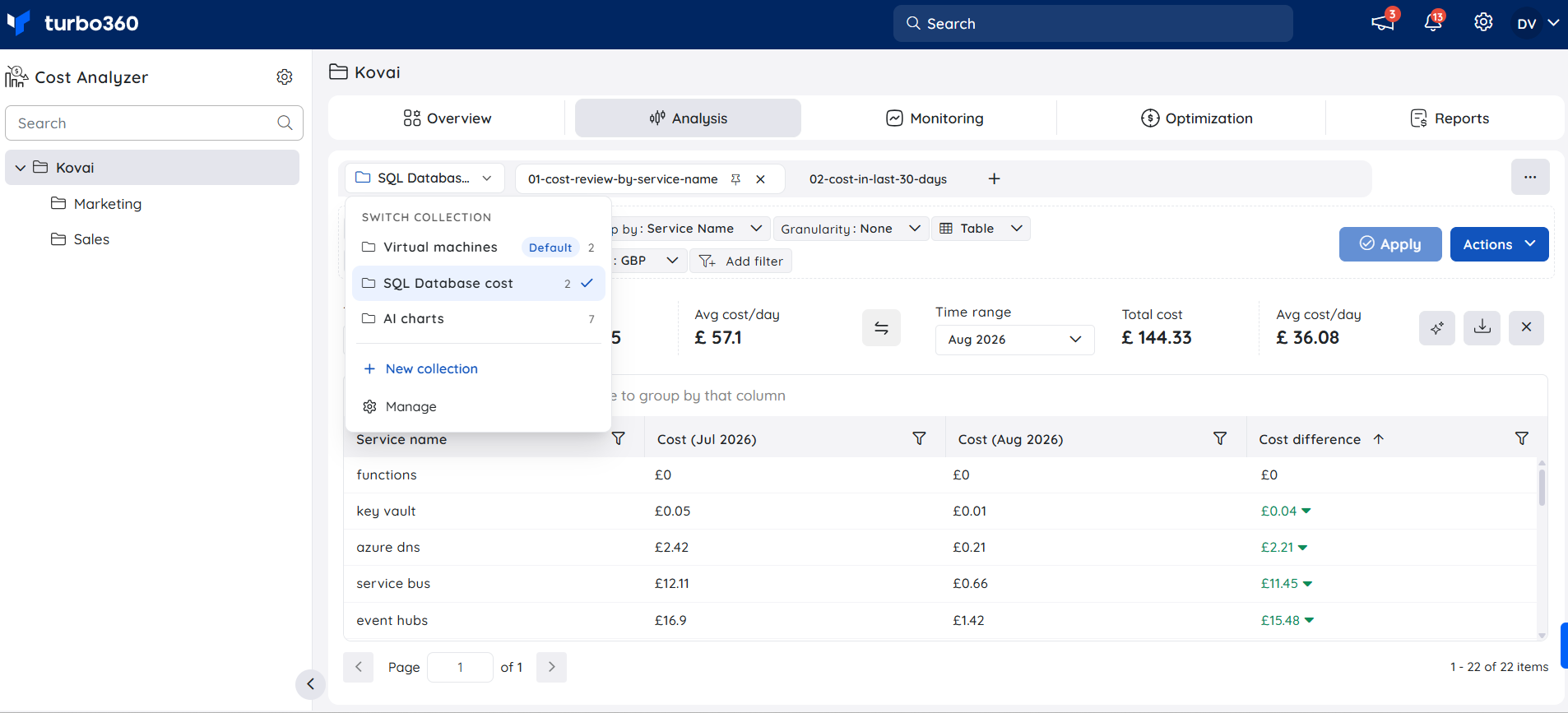Collapse the sidebar with the arrow button
This screenshot has width=1568, height=713.
coord(310,683)
